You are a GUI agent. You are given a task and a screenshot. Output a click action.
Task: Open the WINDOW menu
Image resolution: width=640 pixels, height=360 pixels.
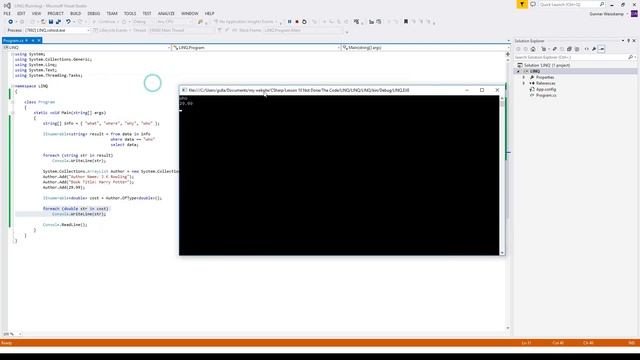[190, 13]
